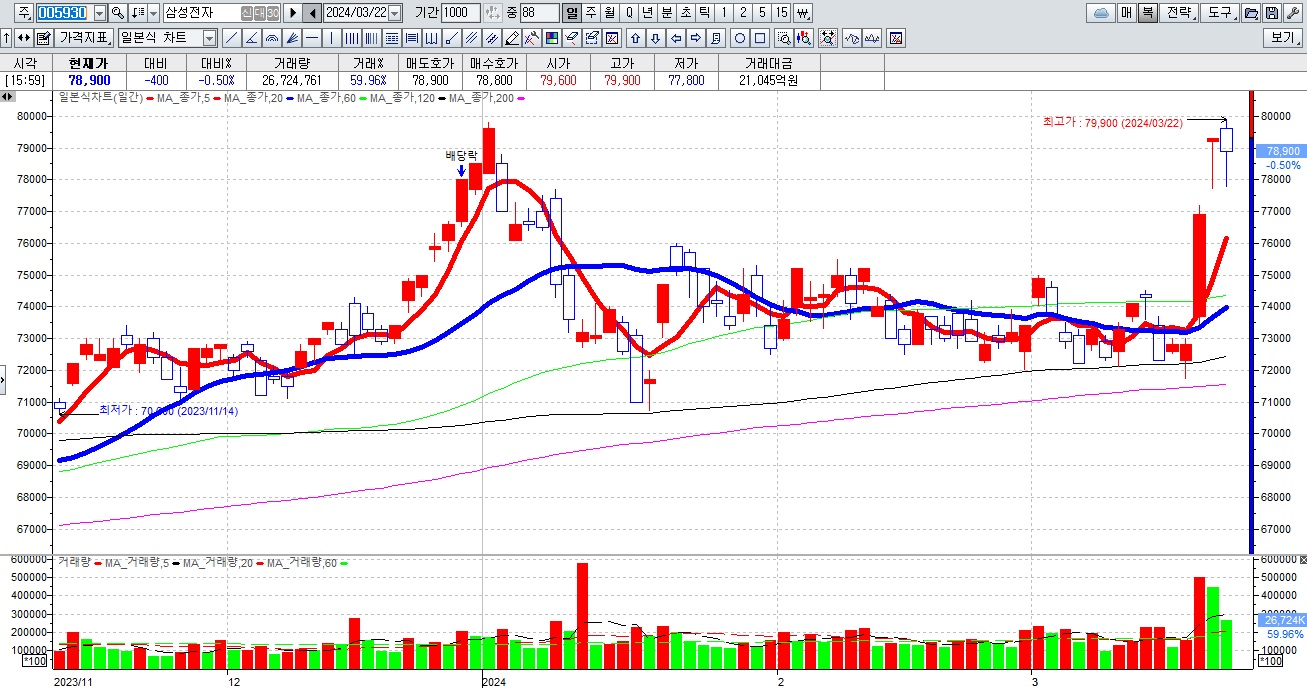Open the color grid palette icon

(552, 38)
